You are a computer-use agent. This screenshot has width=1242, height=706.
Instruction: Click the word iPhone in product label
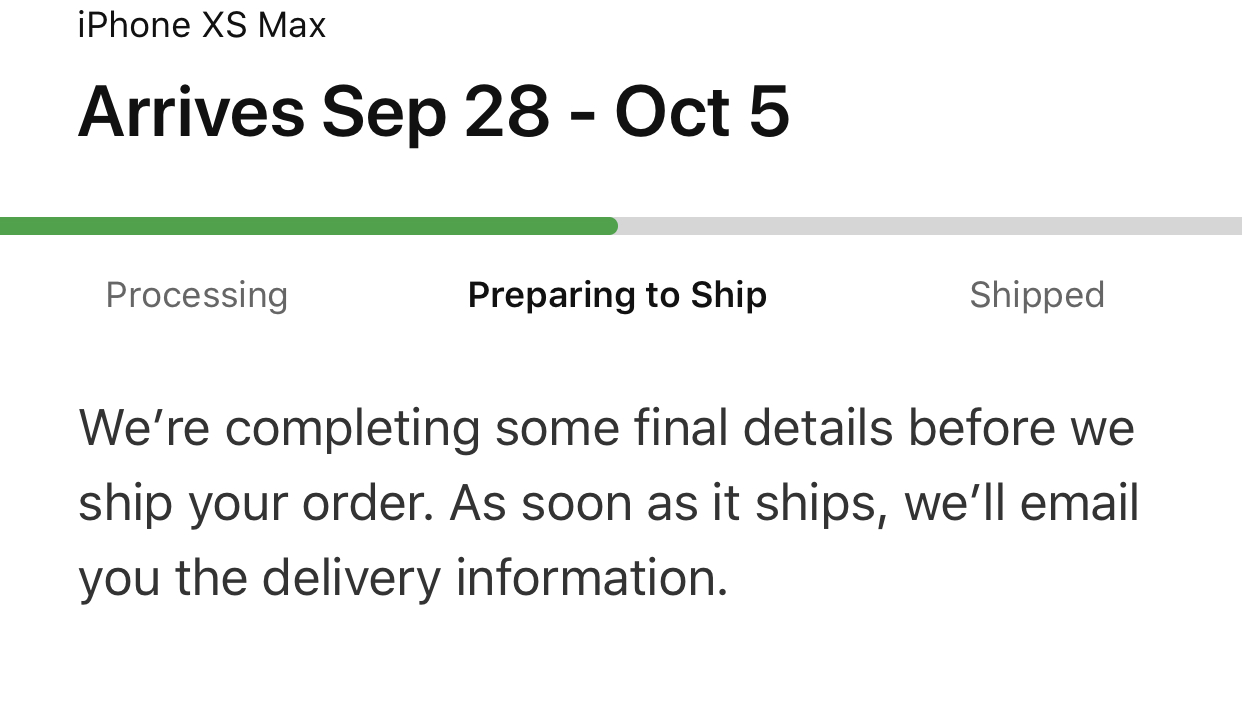click(135, 24)
